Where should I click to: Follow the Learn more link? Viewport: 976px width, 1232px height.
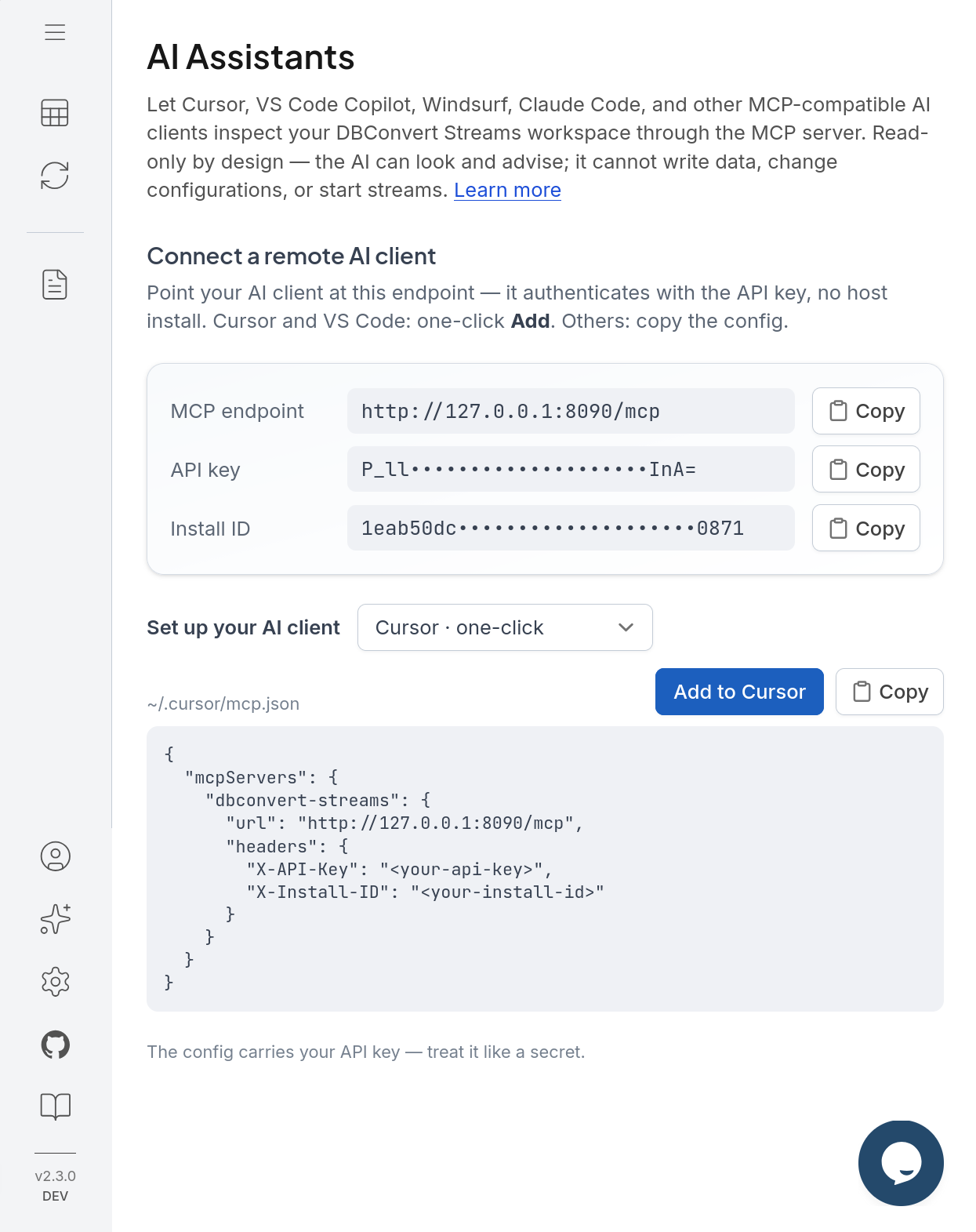tap(507, 191)
